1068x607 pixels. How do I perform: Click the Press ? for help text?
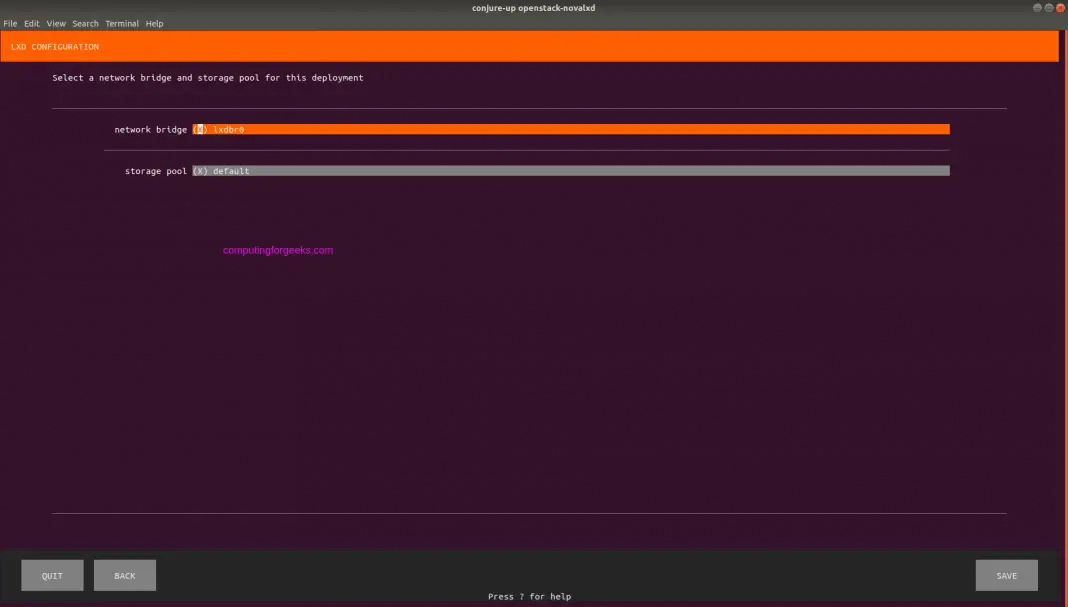tap(528, 595)
